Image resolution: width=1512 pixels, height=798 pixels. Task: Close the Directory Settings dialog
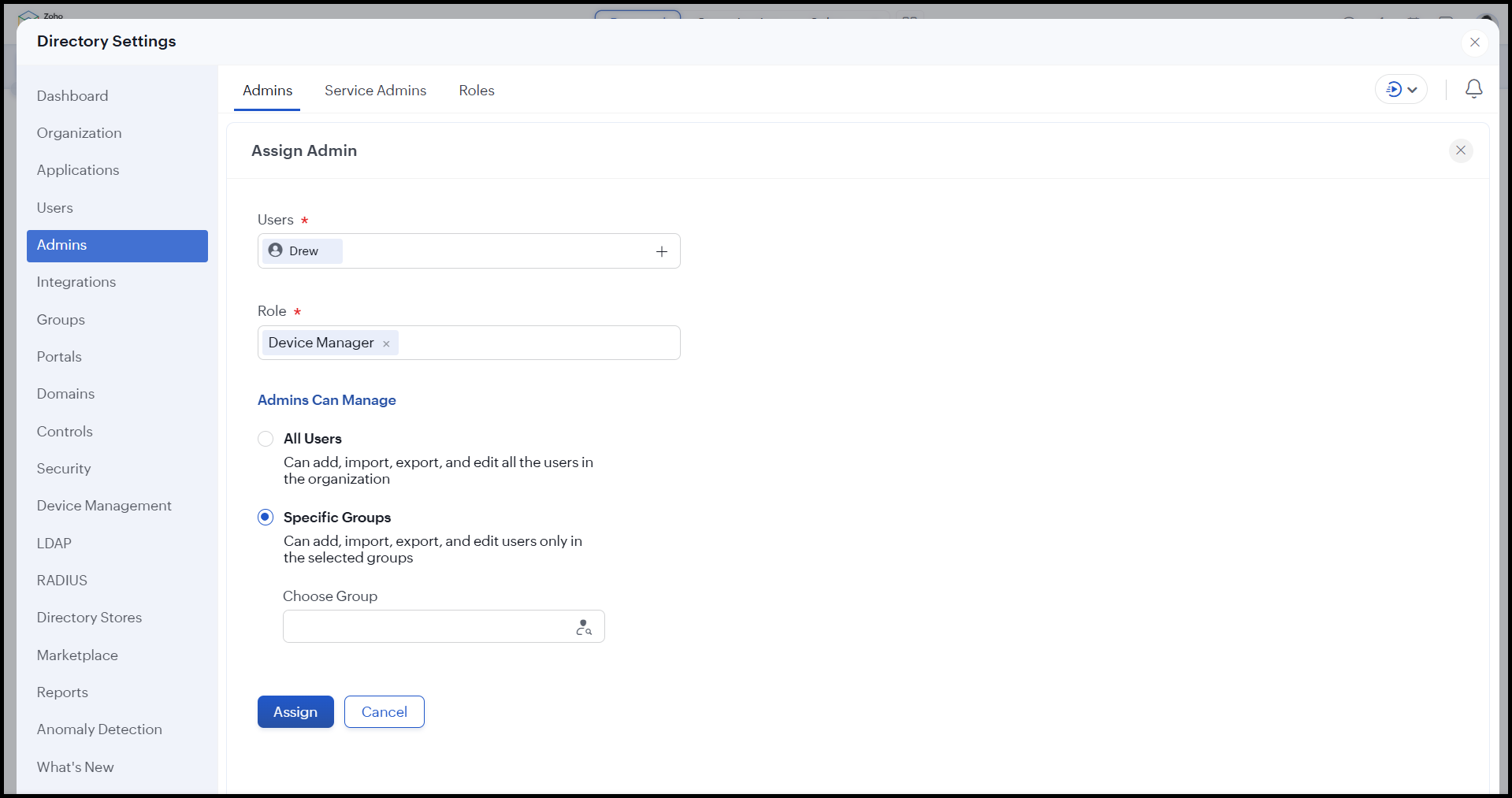[x=1474, y=42]
